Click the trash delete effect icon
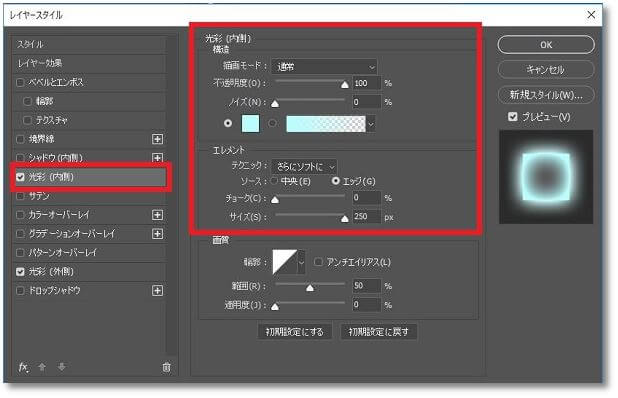618x398 pixels. click(166, 367)
